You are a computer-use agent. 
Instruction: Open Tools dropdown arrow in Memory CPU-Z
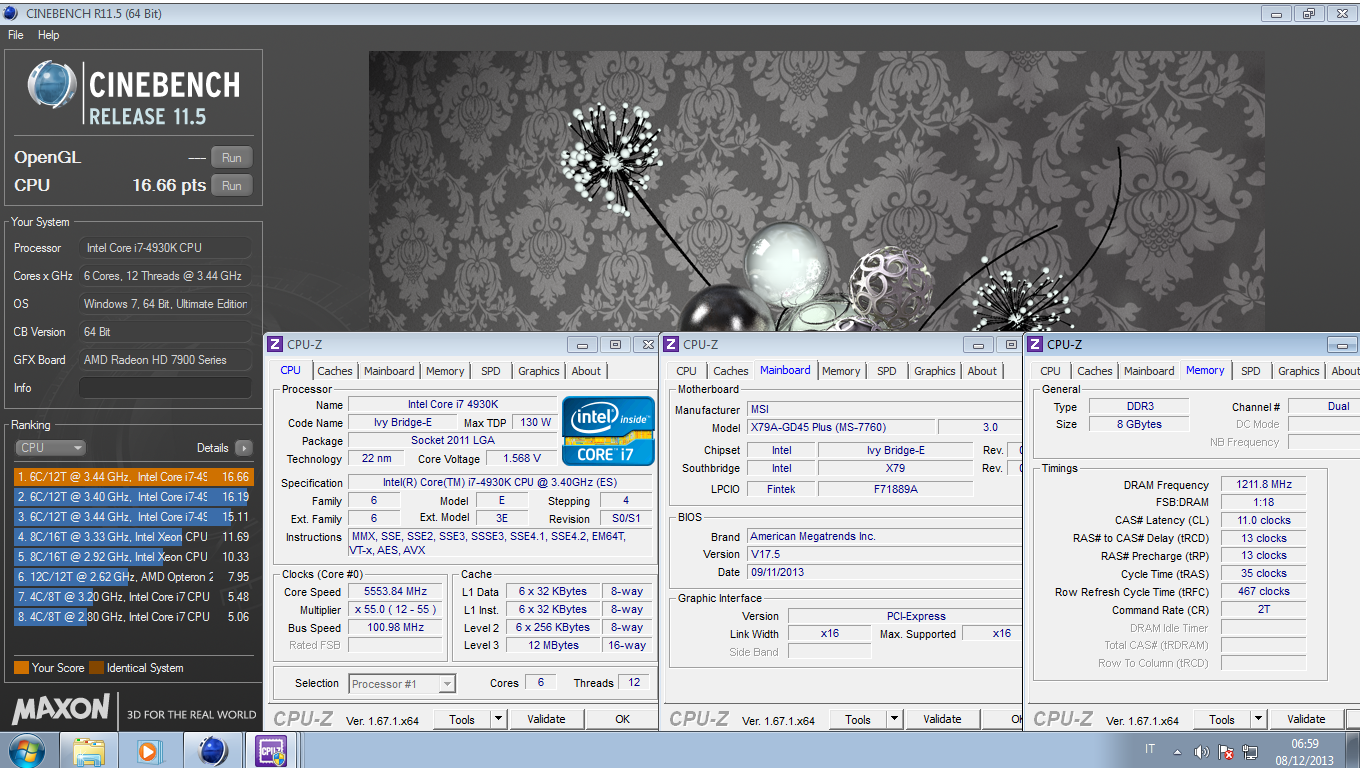coord(1259,719)
